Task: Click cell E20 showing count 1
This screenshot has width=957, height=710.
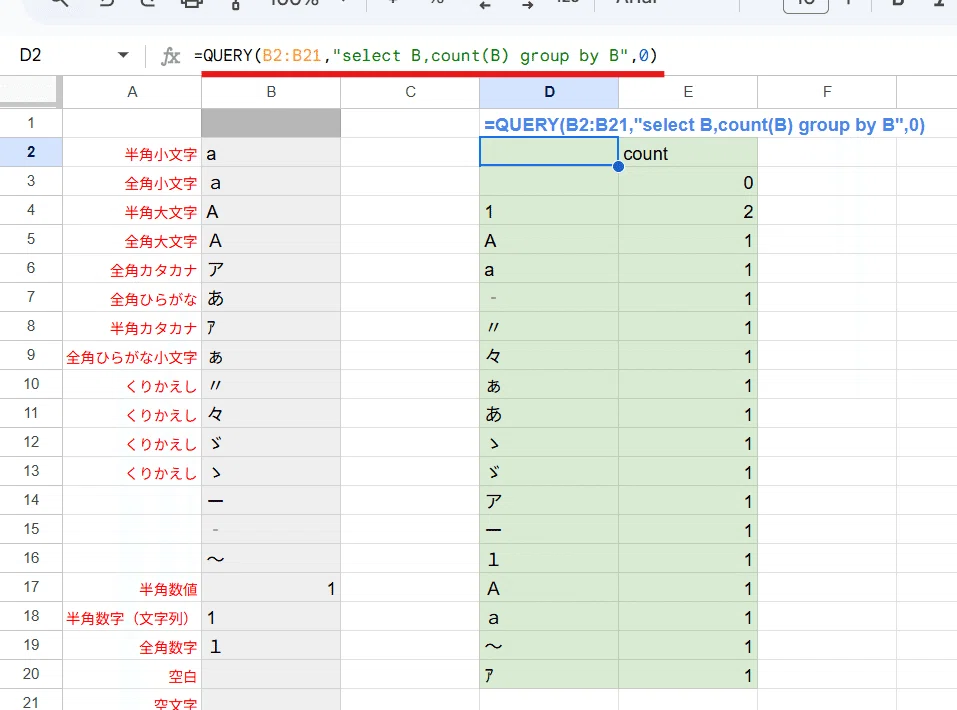Action: pos(688,675)
